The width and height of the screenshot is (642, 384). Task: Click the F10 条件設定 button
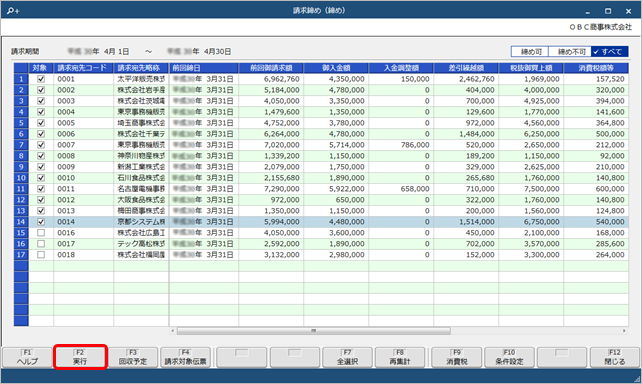pos(509,357)
